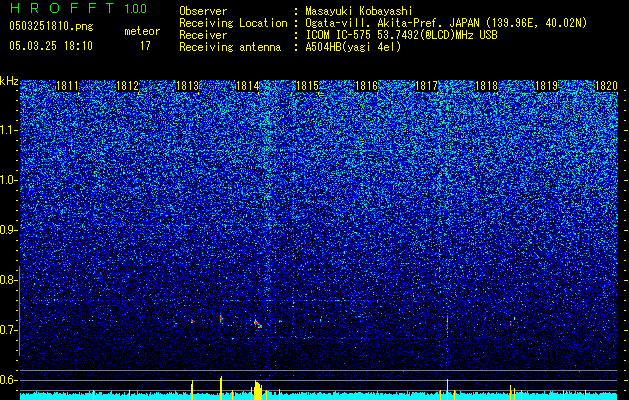This screenshot has width=629, height=400.
Task: Click the 0.6 kHz axis label
Action: [8, 380]
